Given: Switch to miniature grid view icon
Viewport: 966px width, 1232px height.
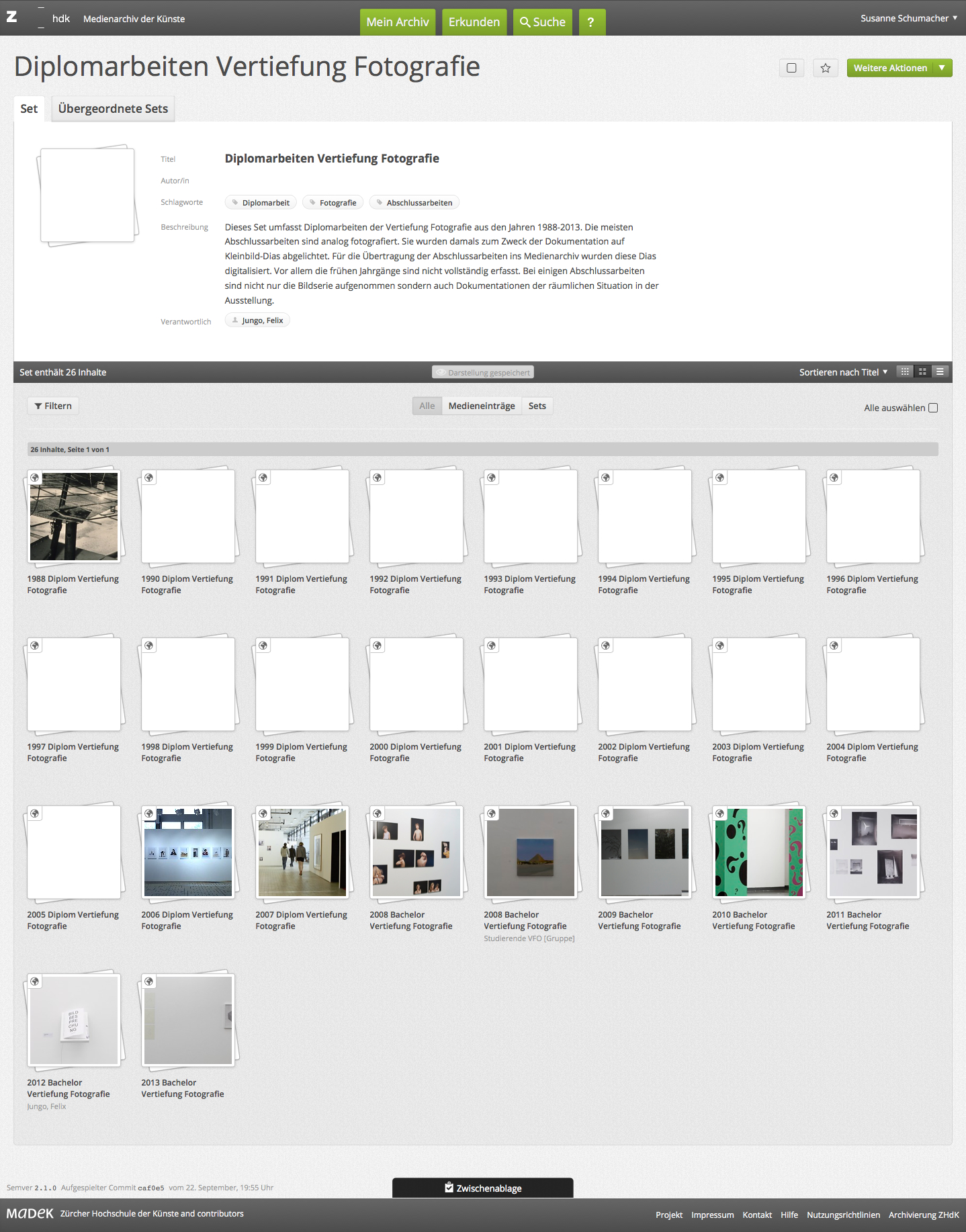Looking at the screenshot, I should [905, 371].
